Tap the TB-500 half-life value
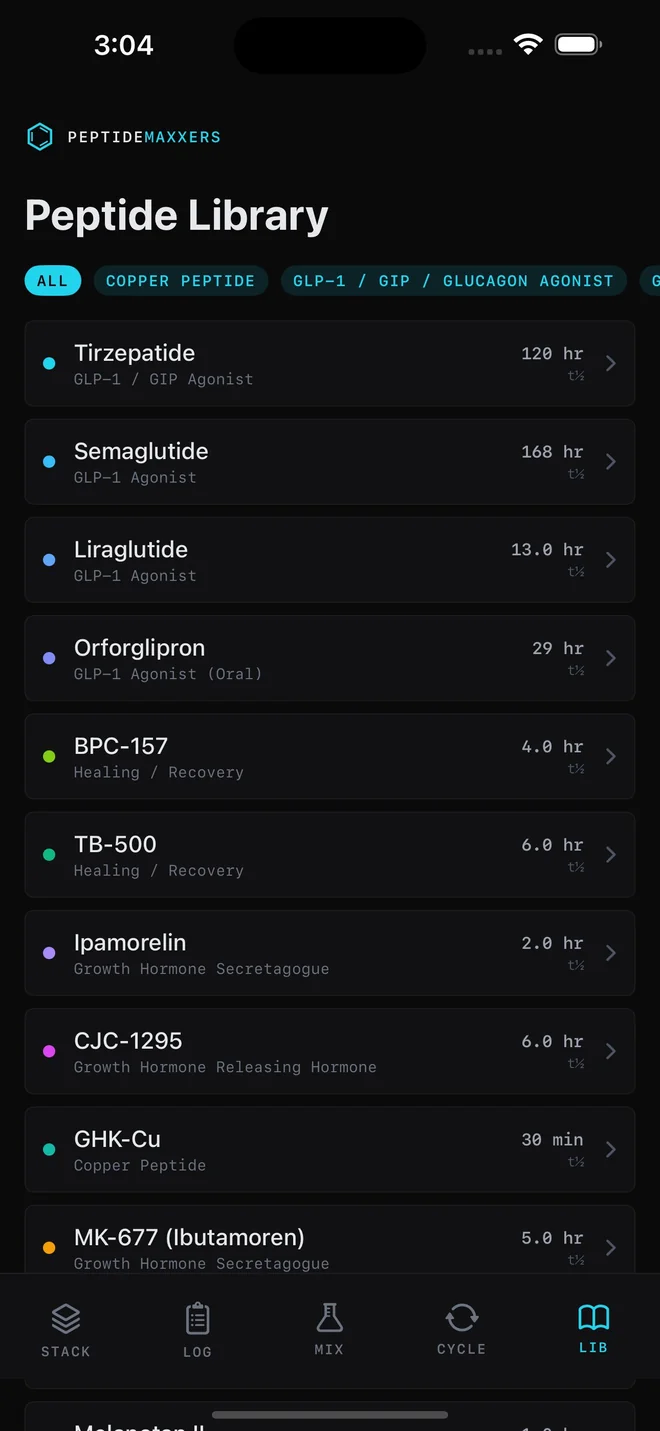 click(552, 845)
